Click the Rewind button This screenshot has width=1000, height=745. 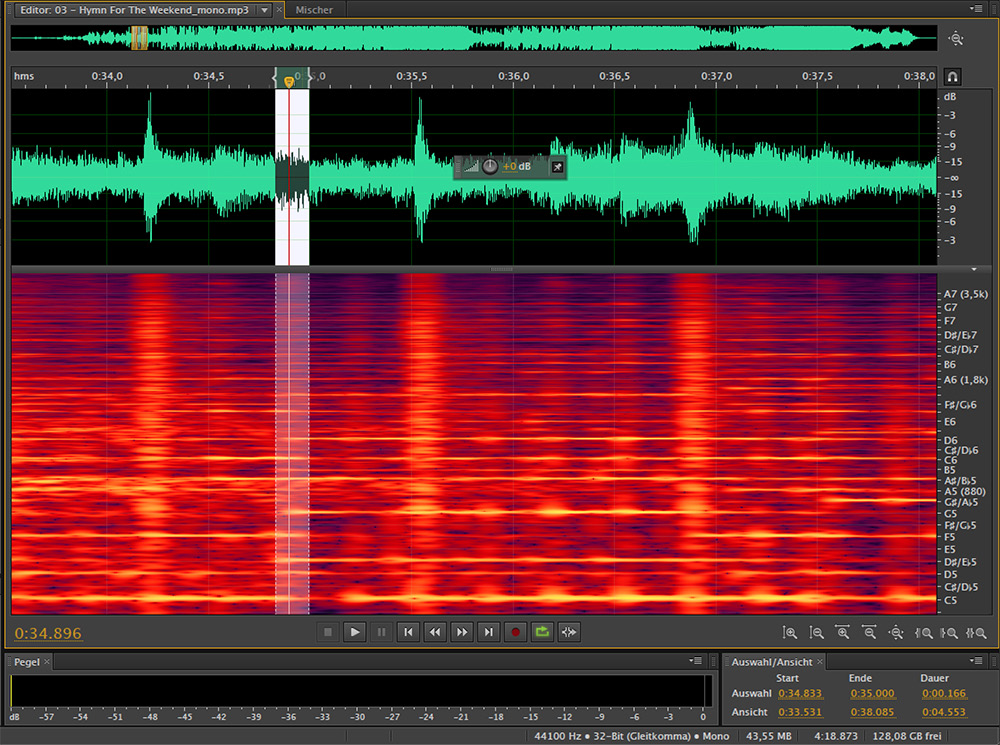(x=434, y=632)
